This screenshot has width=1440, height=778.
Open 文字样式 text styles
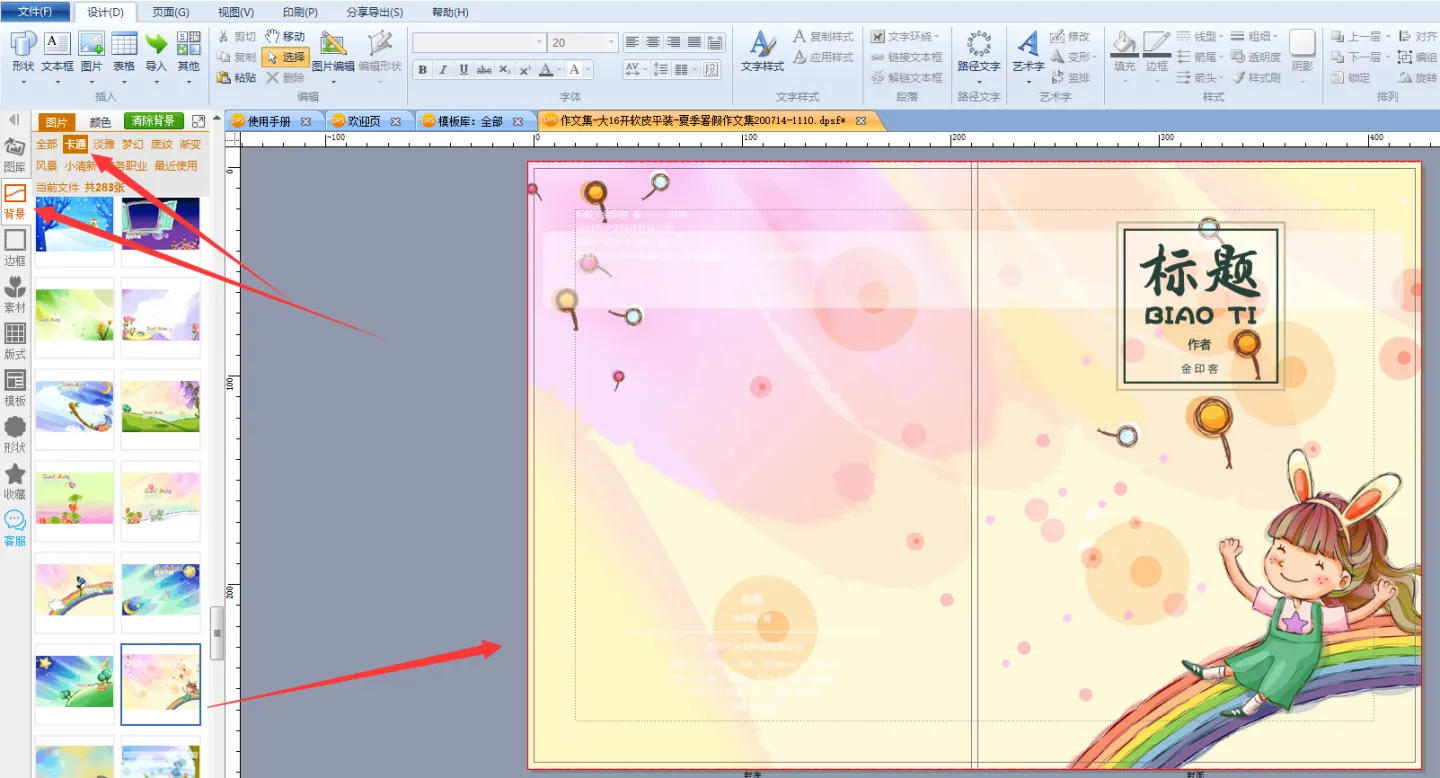tap(762, 52)
